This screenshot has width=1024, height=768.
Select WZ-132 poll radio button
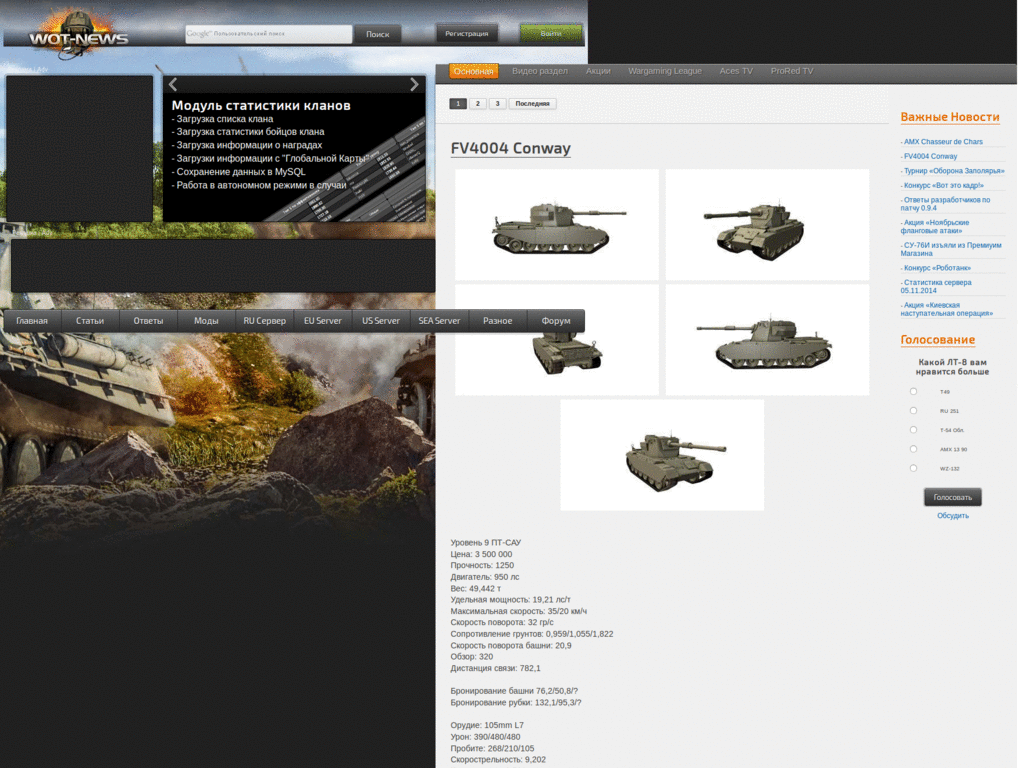913,468
